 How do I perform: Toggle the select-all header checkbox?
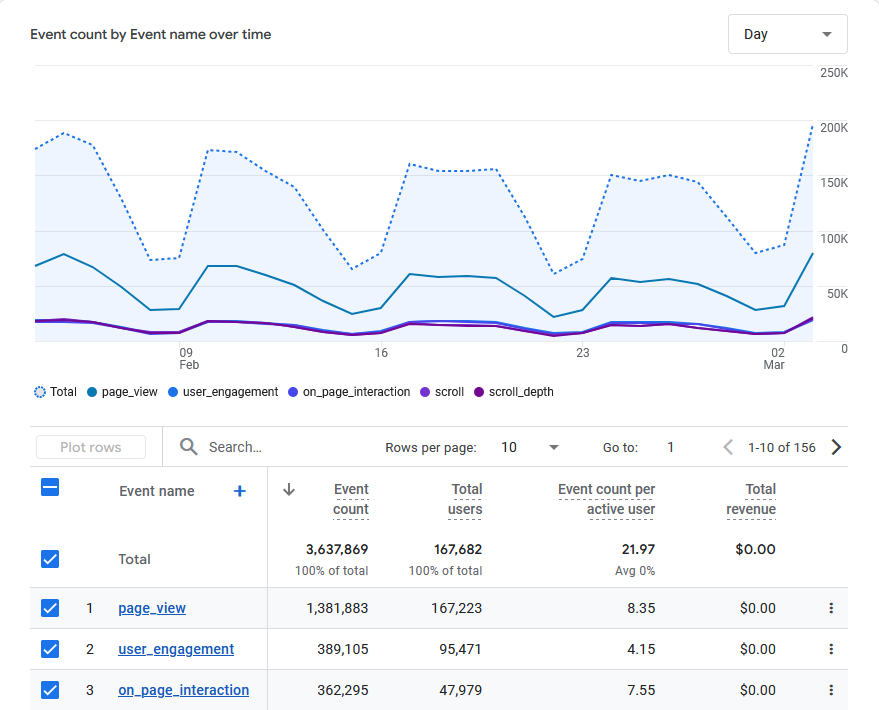(50, 487)
